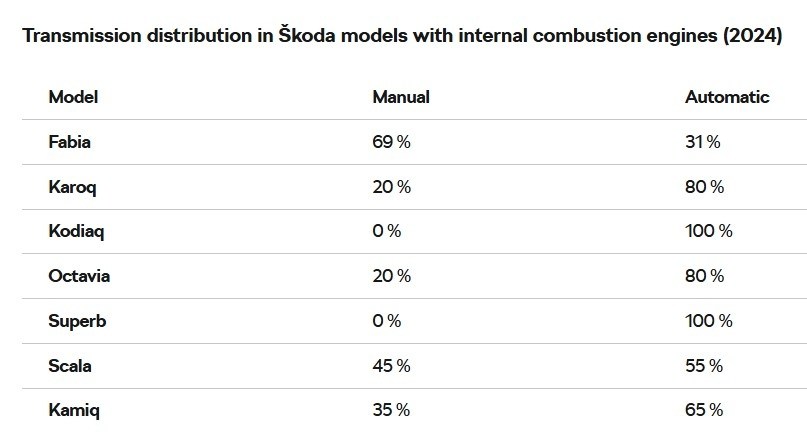
Task: Click Karoq's 80 % automatic value
Action: coord(704,187)
